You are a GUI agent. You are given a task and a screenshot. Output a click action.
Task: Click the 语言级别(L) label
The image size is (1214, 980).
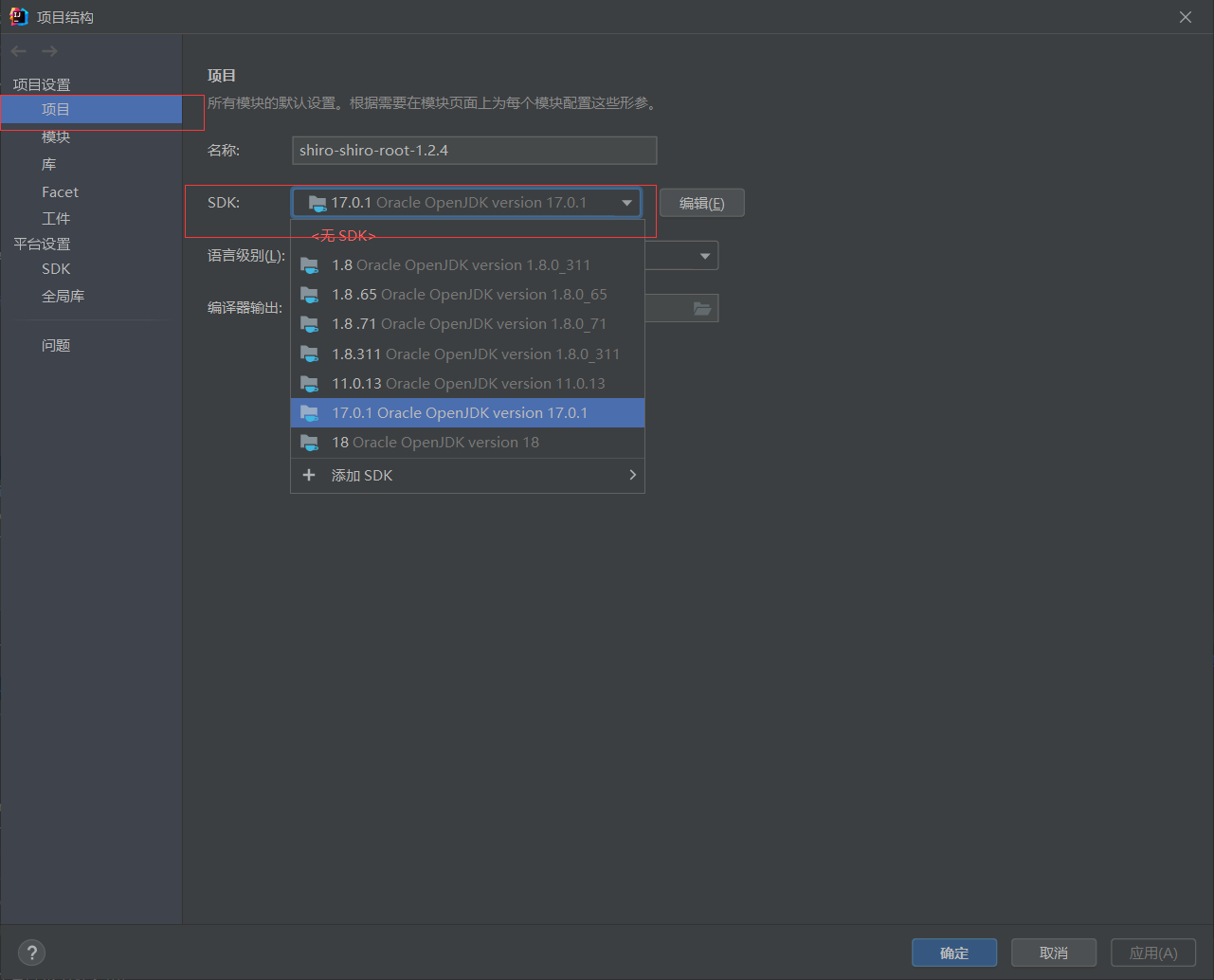point(246,255)
